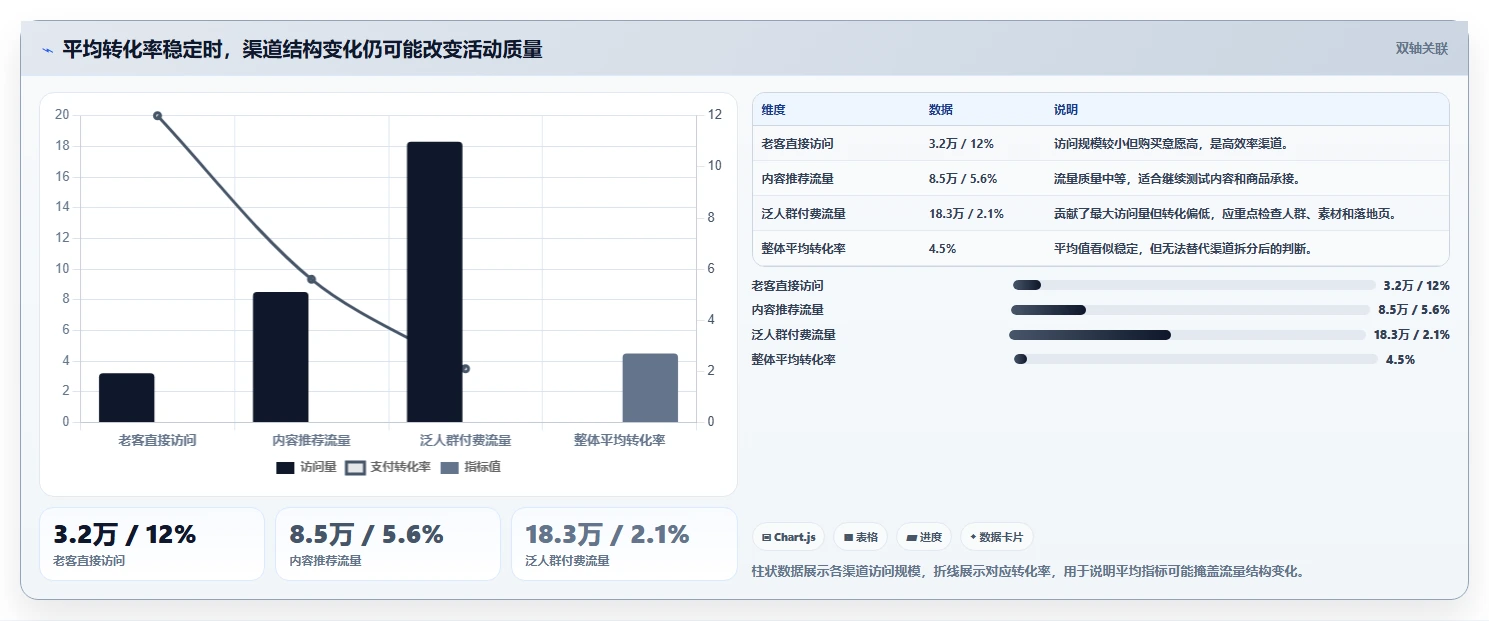This screenshot has width=1489, height=621.
Task: Toggle the 支付转化率 legend entry
Action: coord(388,467)
